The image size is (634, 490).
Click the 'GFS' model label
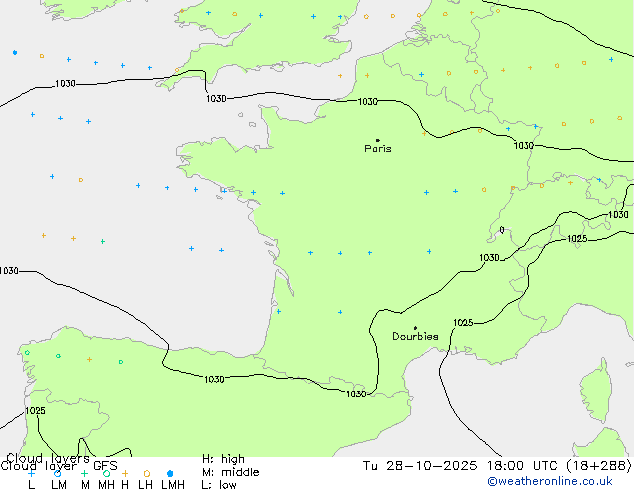tap(105, 466)
